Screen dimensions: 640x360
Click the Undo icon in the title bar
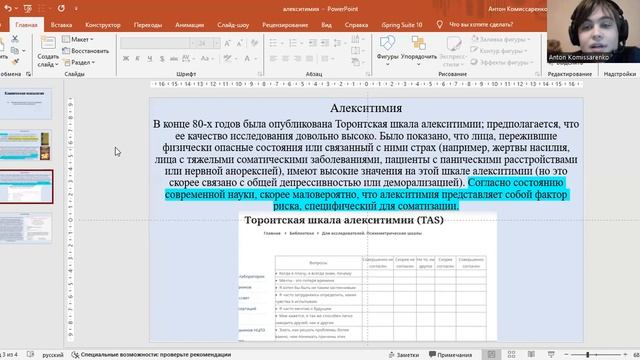(8, 8)
